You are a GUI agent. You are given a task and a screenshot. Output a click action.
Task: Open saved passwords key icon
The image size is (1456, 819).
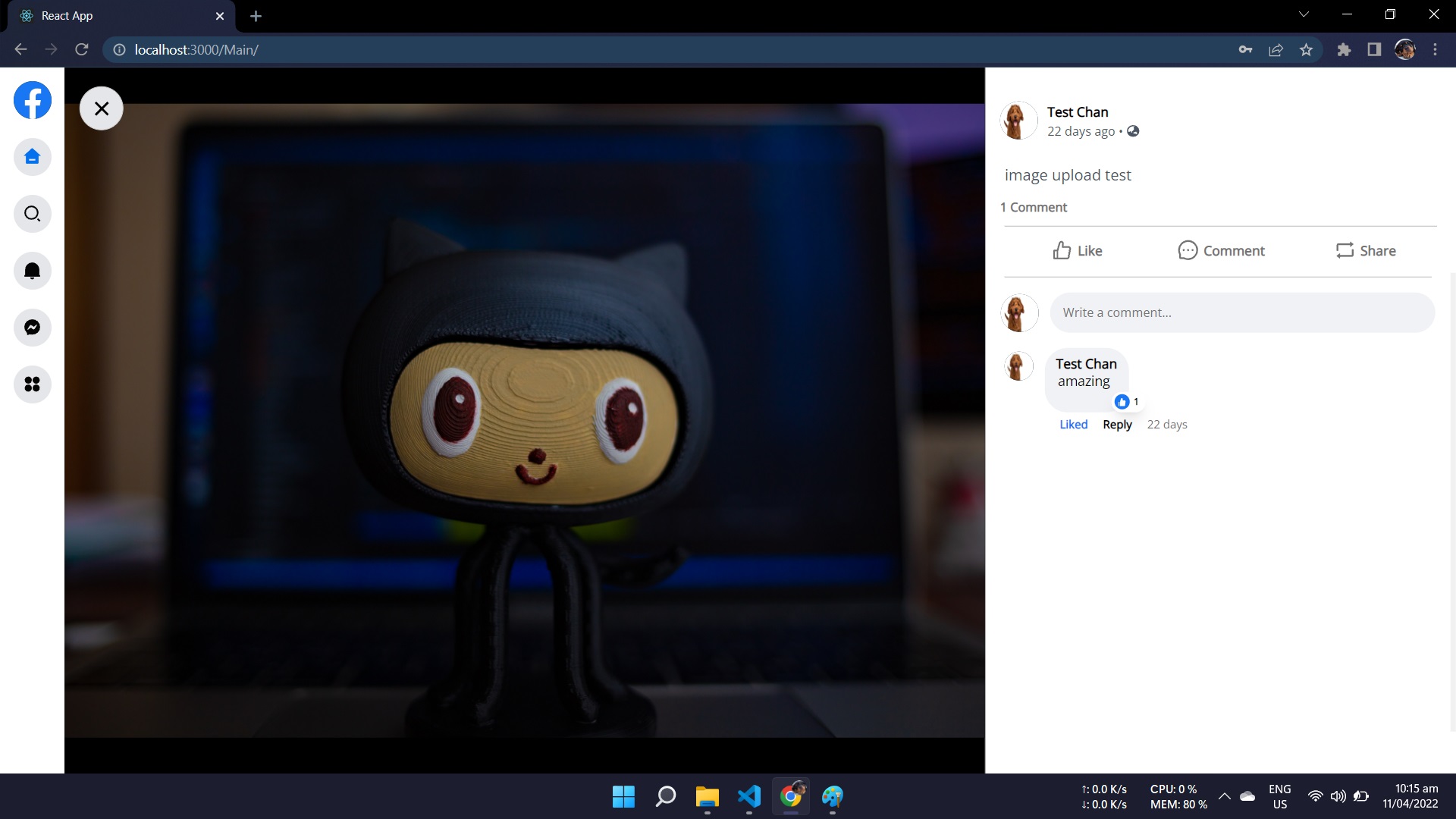tap(1245, 49)
